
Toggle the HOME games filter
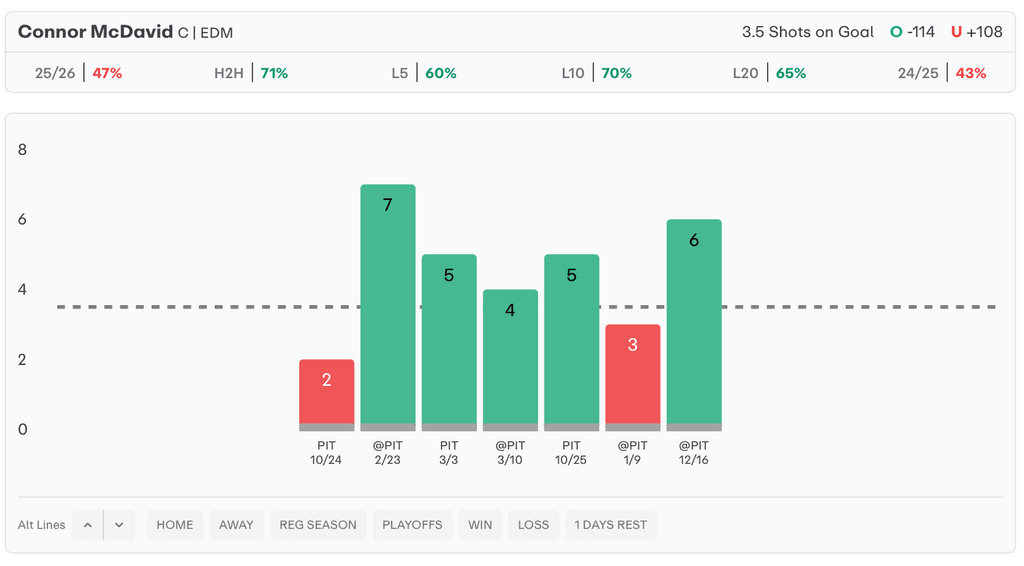click(175, 525)
